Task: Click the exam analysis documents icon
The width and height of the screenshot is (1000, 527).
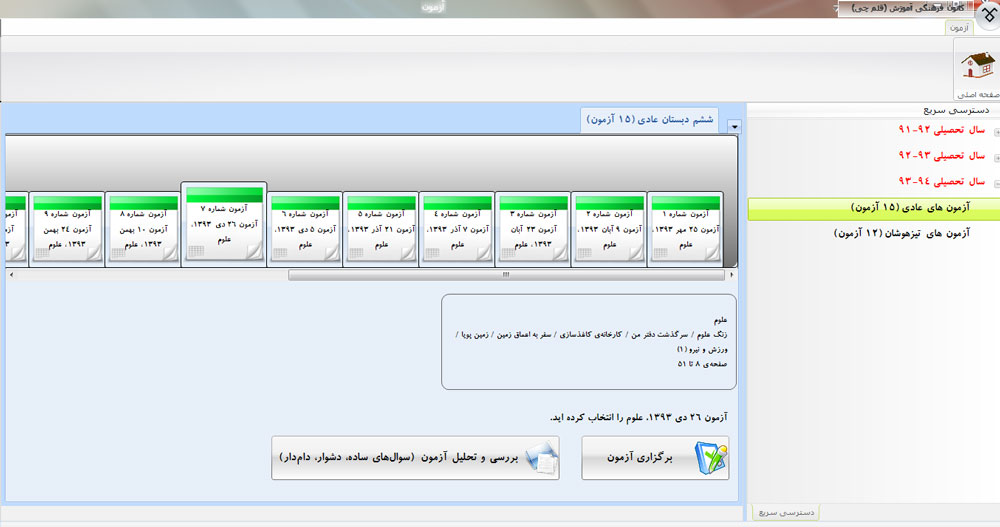Action: pyautogui.click(x=542, y=458)
